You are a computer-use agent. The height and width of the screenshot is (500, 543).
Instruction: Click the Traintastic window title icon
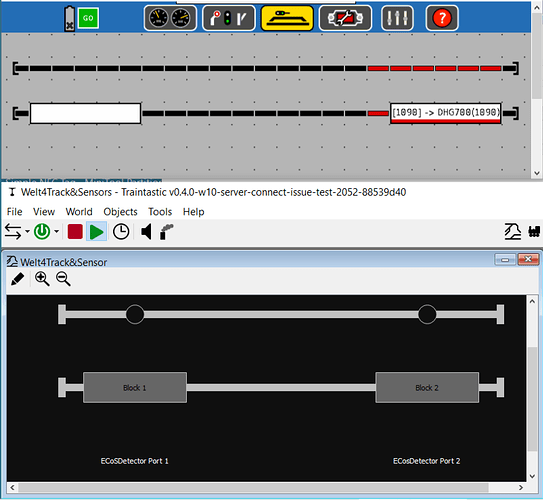pos(12,192)
